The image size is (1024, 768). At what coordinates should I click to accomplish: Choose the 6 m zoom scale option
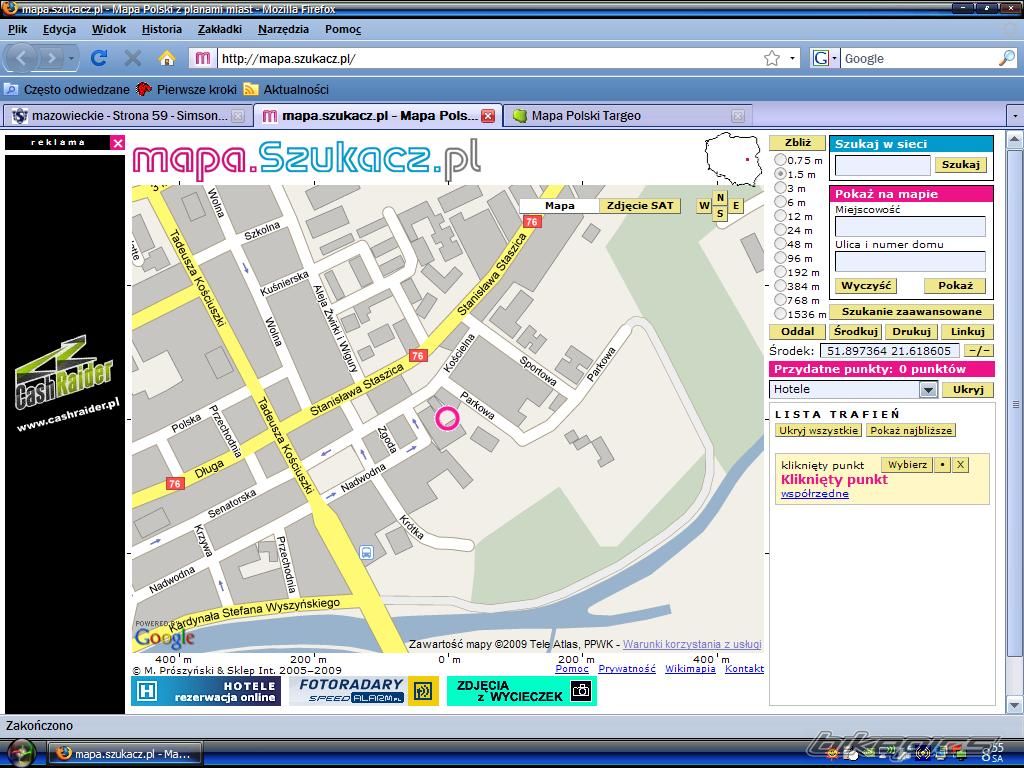pos(781,202)
